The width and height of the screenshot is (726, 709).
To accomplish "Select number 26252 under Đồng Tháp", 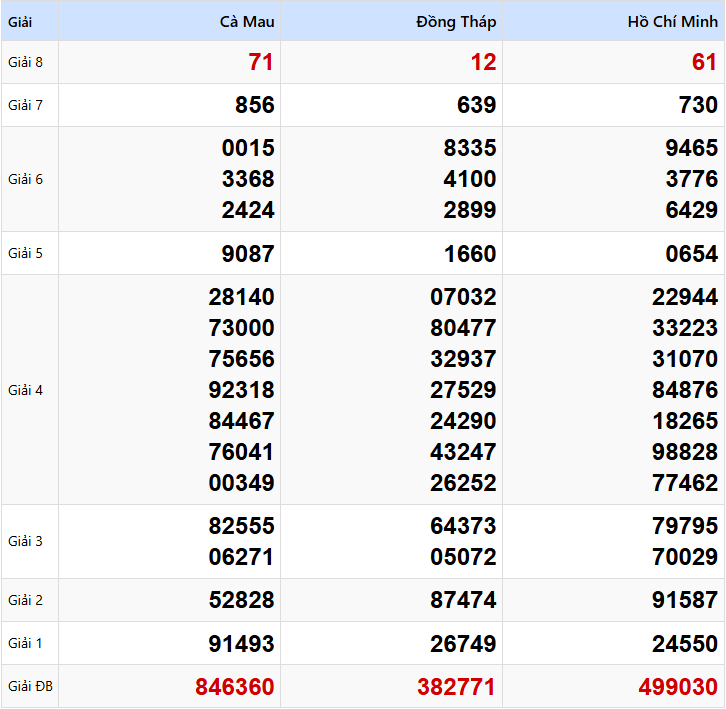I will click(x=463, y=483).
